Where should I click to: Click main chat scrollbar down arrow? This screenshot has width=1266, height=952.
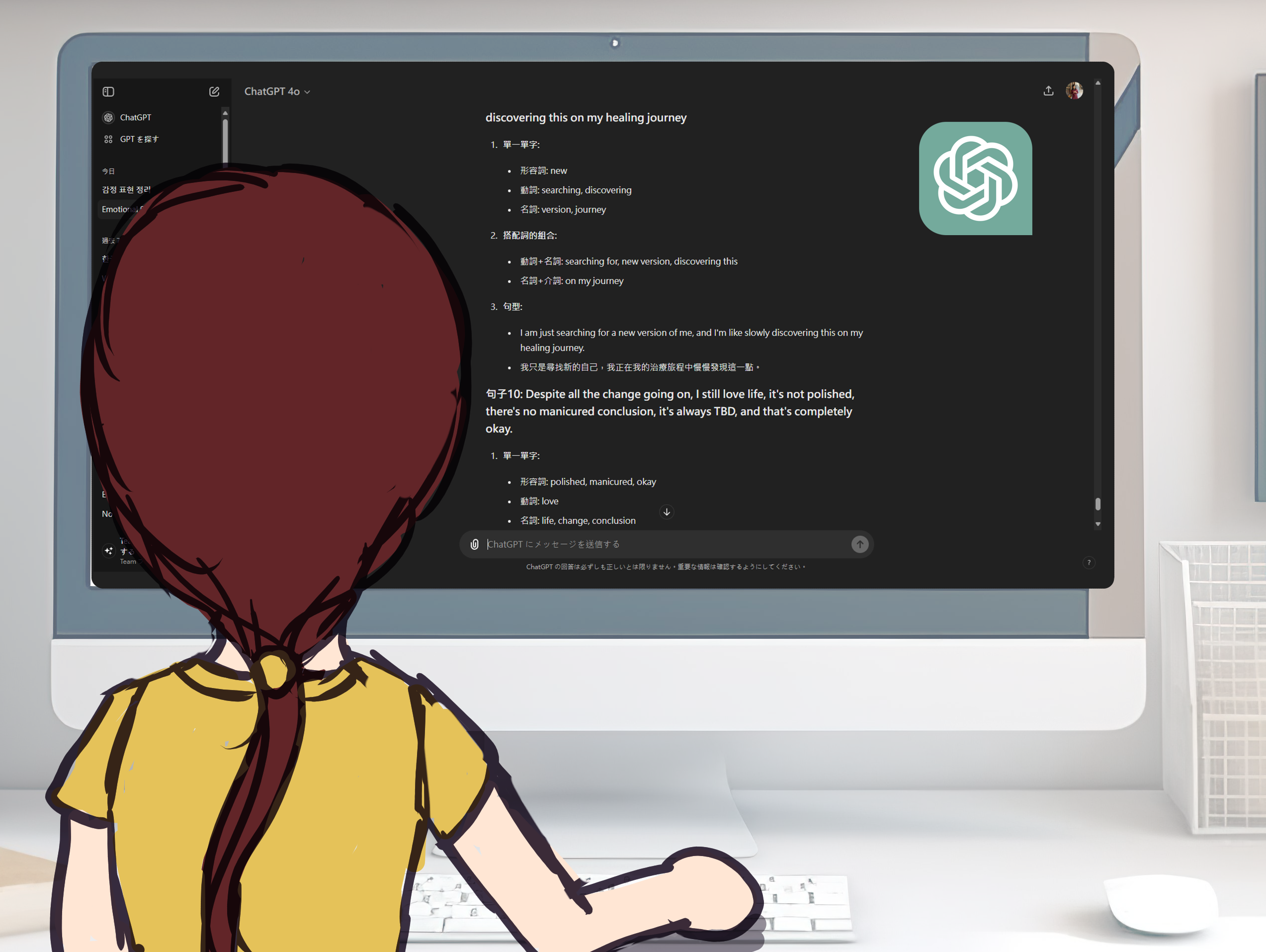pyautogui.click(x=1097, y=524)
